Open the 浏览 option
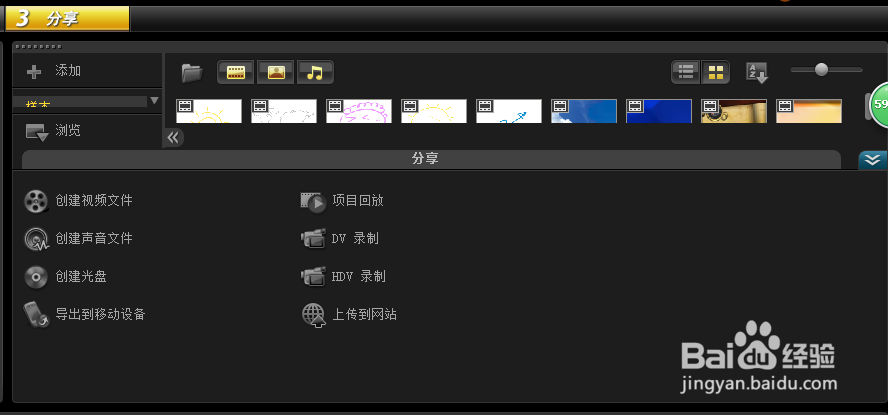 pos(68,131)
